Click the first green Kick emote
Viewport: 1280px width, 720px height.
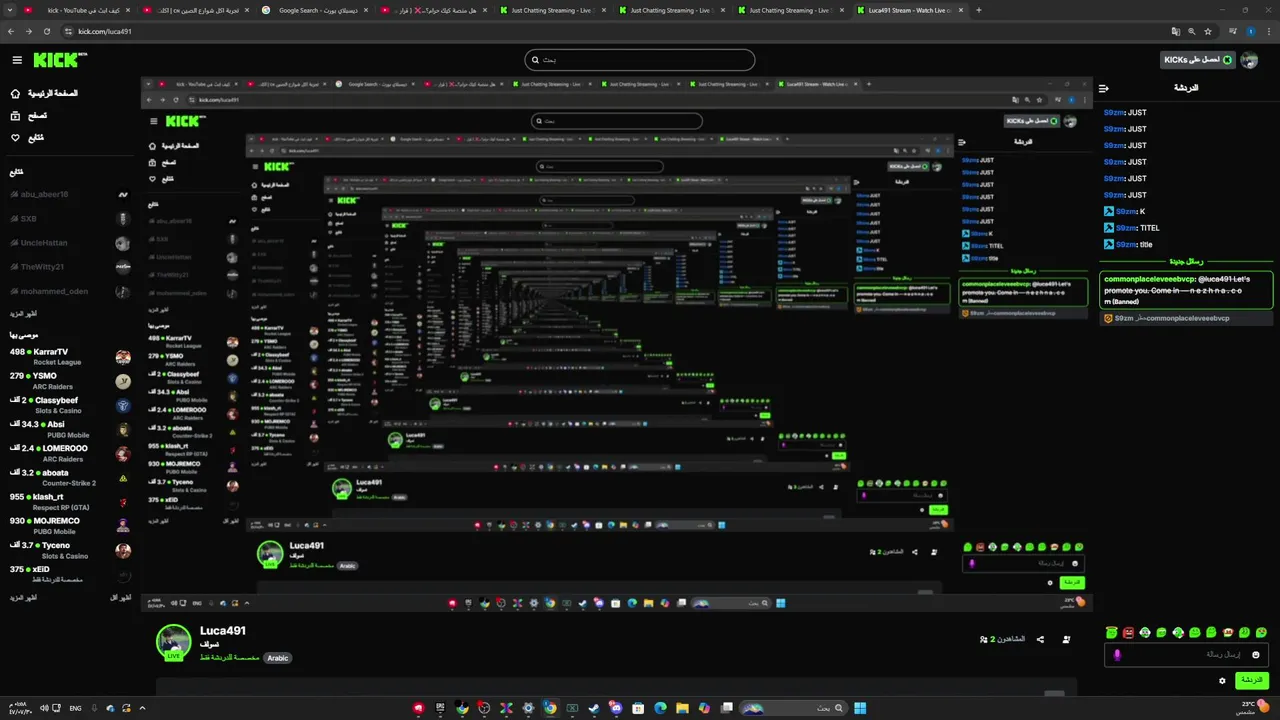[1111, 632]
